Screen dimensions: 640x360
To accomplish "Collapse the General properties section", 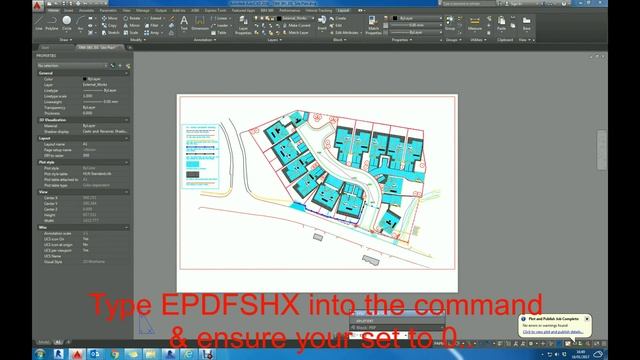I will 126,73.
